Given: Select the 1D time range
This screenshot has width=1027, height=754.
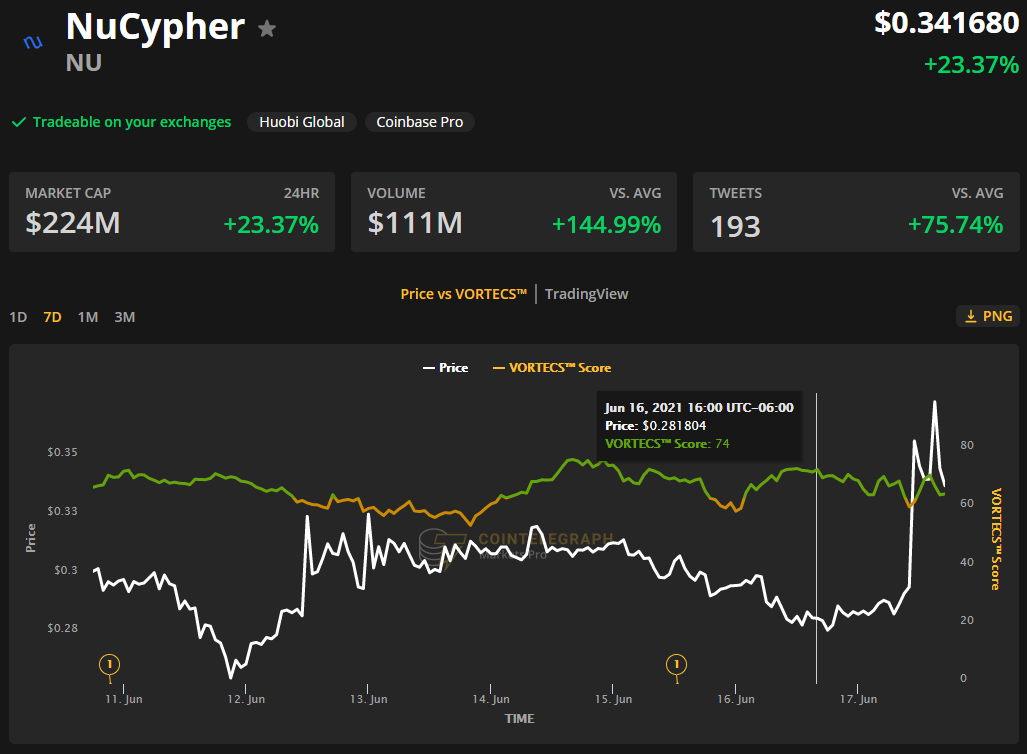Looking at the screenshot, I should coord(18,317).
